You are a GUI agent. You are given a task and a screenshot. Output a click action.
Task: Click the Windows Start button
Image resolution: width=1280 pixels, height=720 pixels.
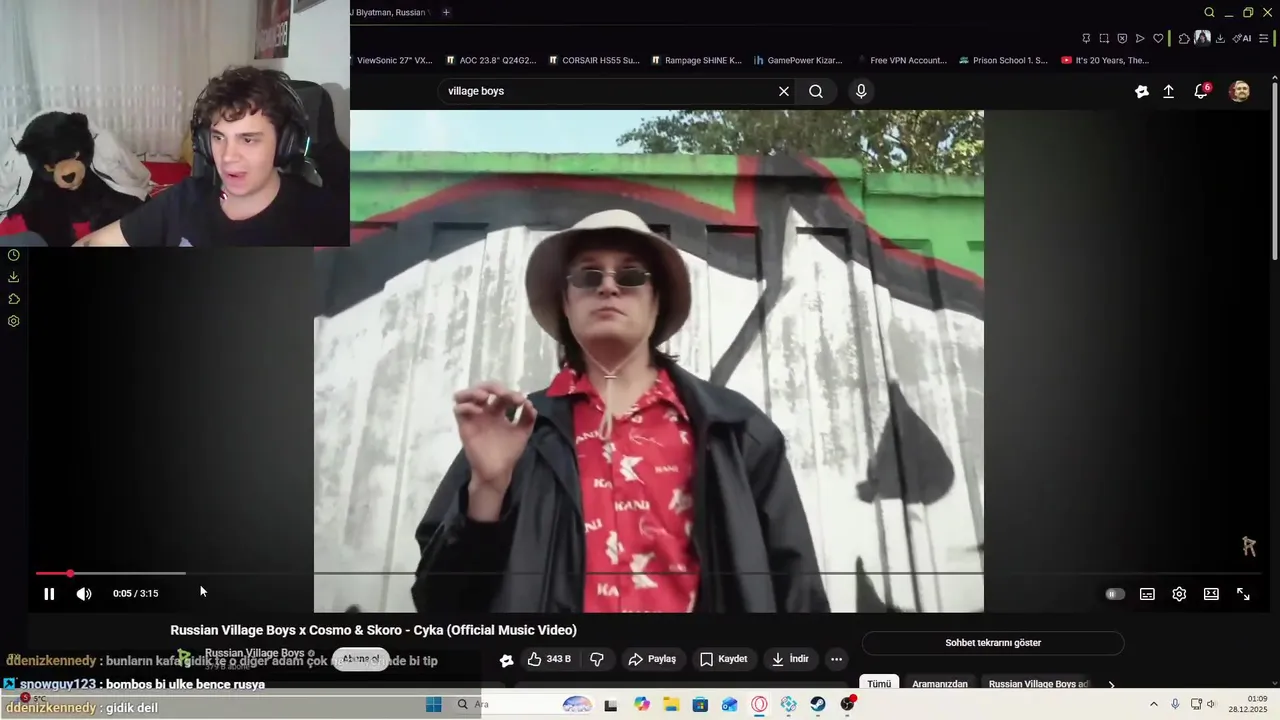tap(433, 704)
